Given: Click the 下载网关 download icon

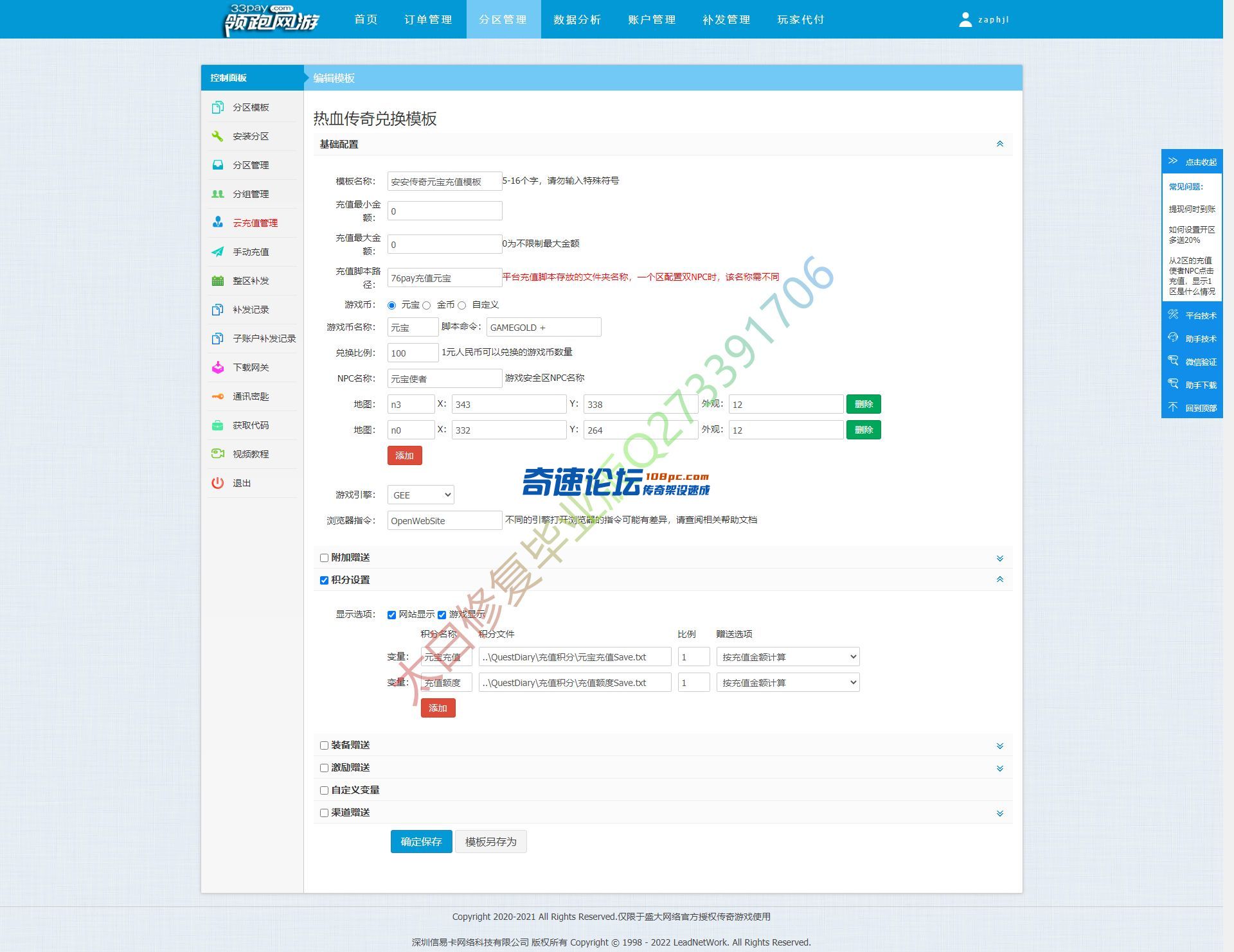Looking at the screenshot, I should pyautogui.click(x=218, y=367).
